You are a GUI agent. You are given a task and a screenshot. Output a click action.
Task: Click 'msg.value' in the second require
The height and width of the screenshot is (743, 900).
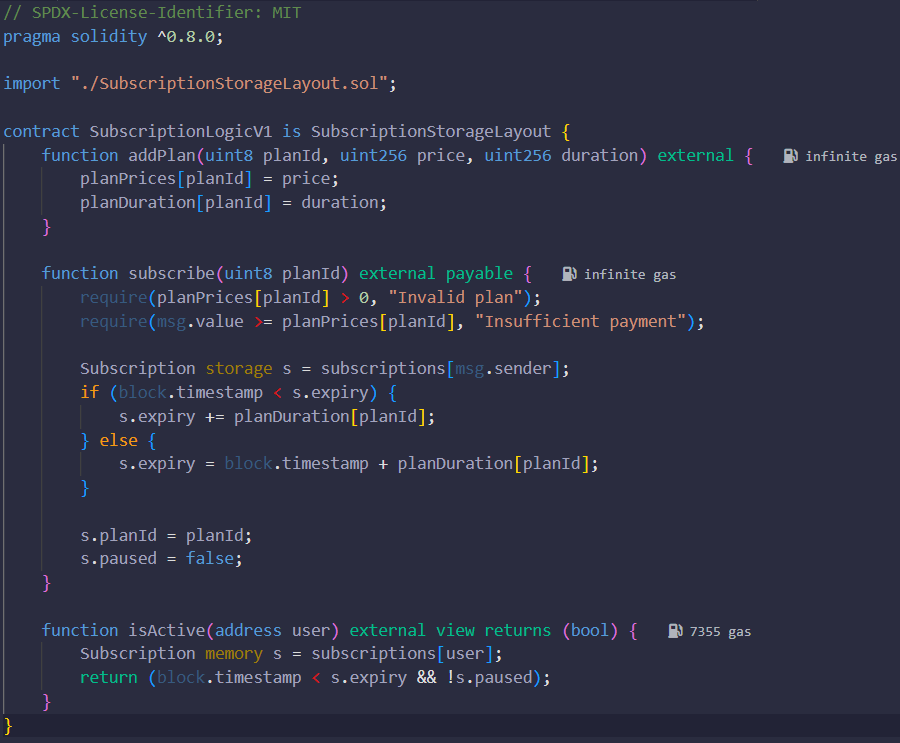pos(200,322)
